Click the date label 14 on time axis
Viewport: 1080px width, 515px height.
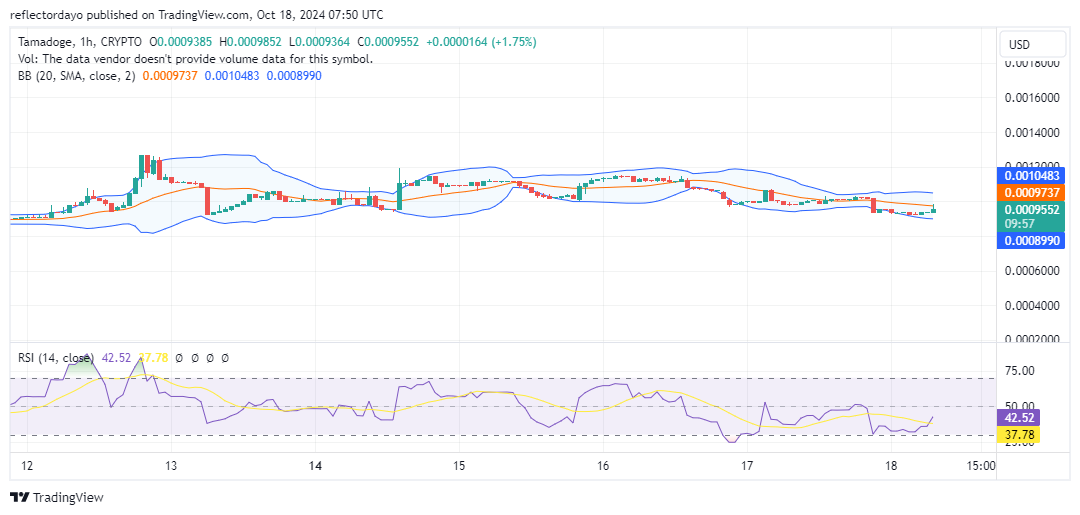click(x=315, y=466)
